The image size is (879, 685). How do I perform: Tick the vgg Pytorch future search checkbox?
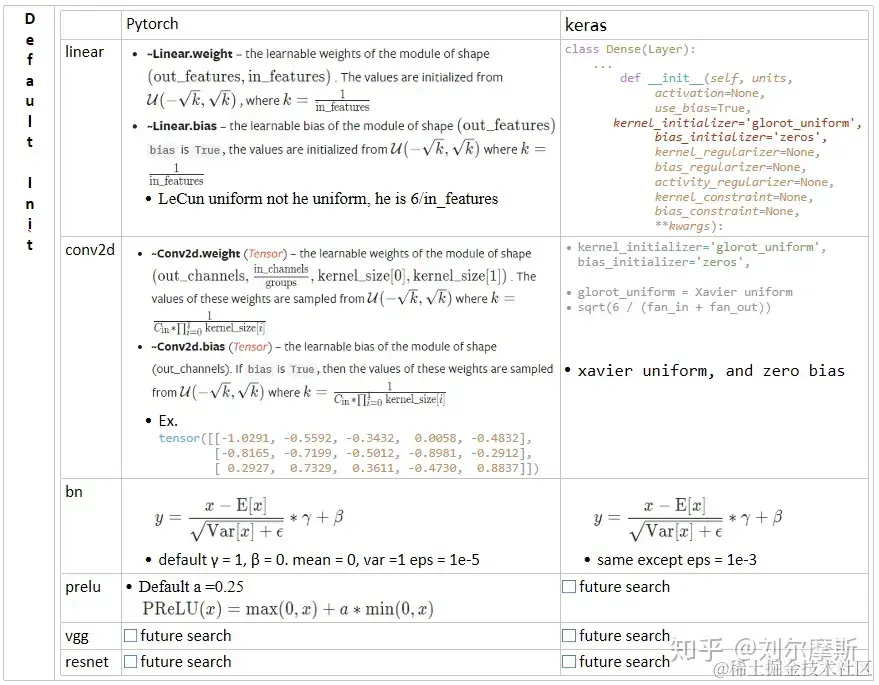[x=131, y=636]
